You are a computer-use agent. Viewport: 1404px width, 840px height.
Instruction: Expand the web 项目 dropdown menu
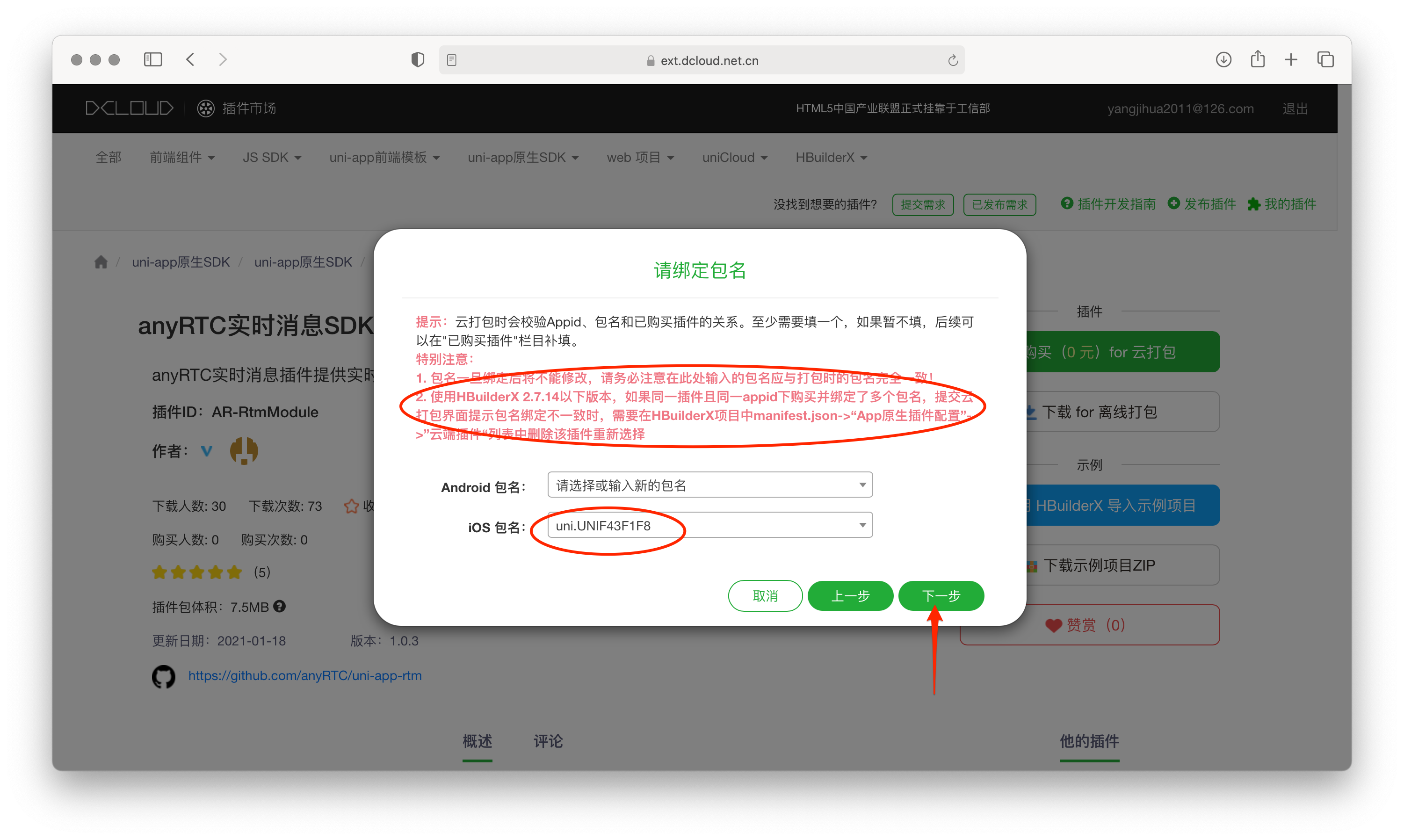click(640, 157)
